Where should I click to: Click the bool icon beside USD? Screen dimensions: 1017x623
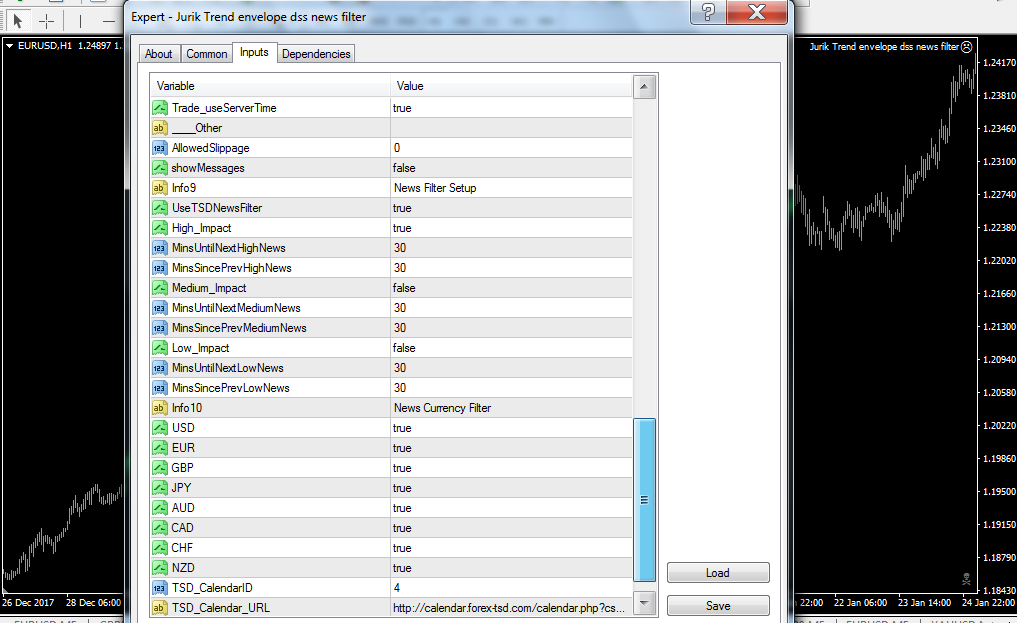click(160, 428)
